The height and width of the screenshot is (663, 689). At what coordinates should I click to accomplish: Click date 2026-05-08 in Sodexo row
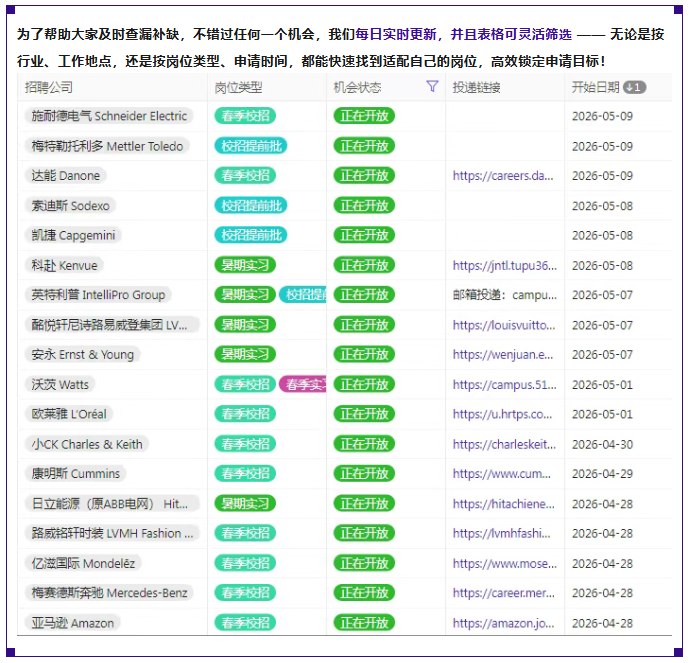click(x=602, y=206)
